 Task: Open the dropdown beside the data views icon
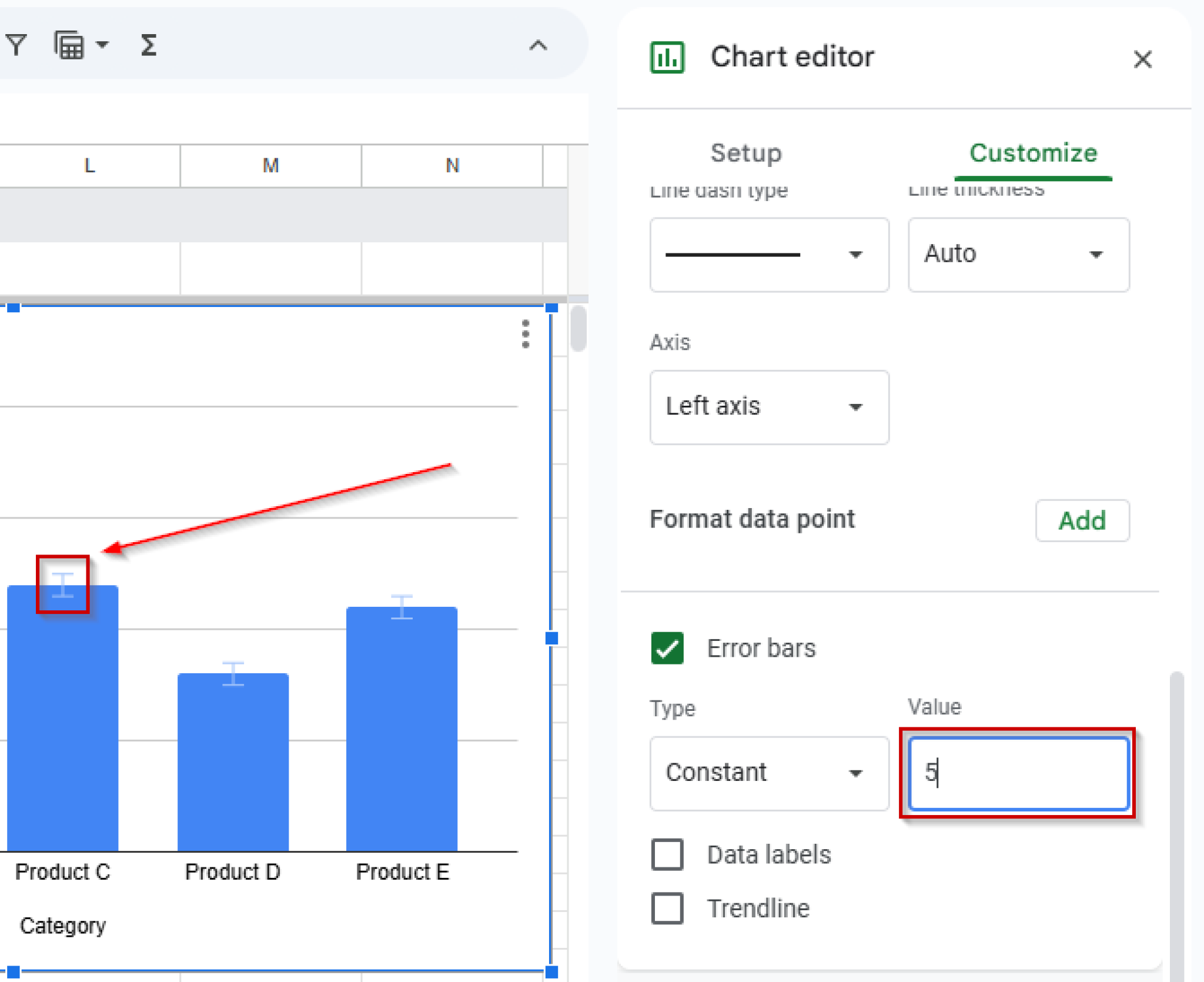101,44
